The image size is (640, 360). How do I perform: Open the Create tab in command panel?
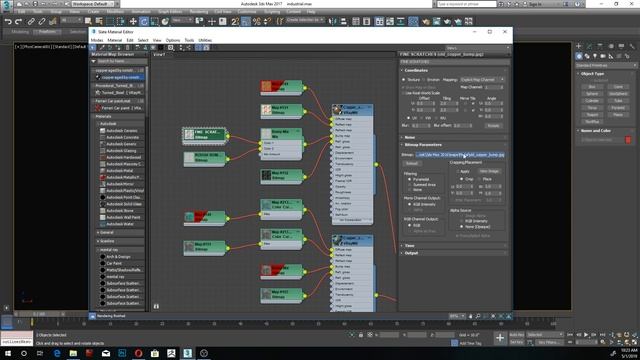coord(578,46)
